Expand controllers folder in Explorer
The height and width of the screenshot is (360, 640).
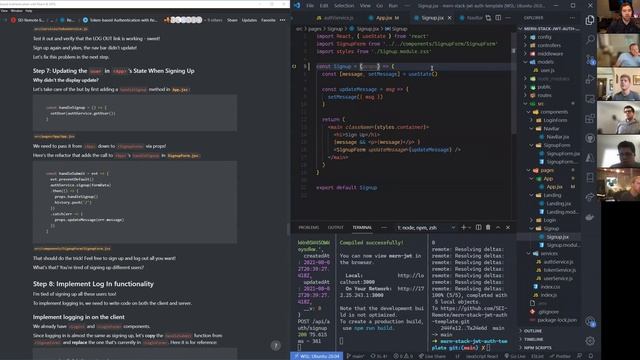click(x=549, y=45)
